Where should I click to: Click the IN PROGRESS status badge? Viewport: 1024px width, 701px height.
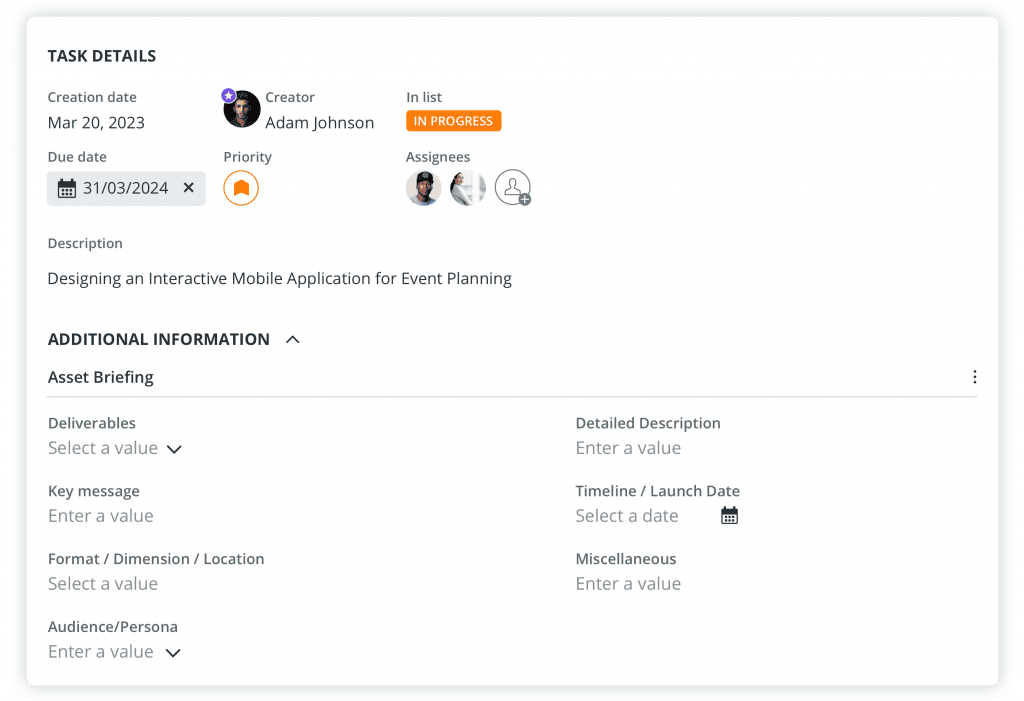click(453, 121)
